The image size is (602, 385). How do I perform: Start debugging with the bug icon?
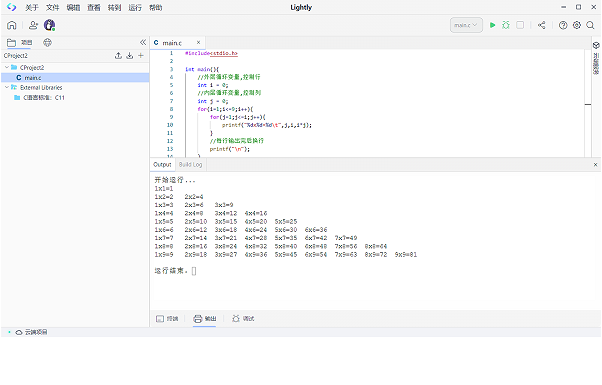(x=506, y=25)
